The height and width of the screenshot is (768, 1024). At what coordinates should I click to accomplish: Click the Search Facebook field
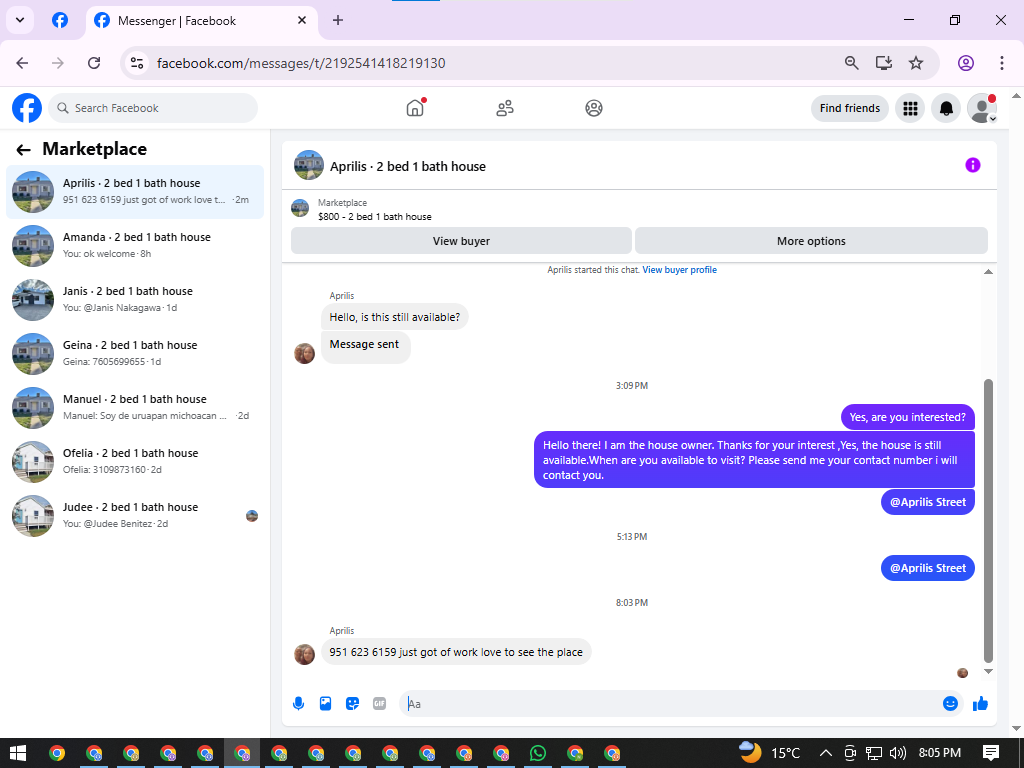click(x=153, y=108)
